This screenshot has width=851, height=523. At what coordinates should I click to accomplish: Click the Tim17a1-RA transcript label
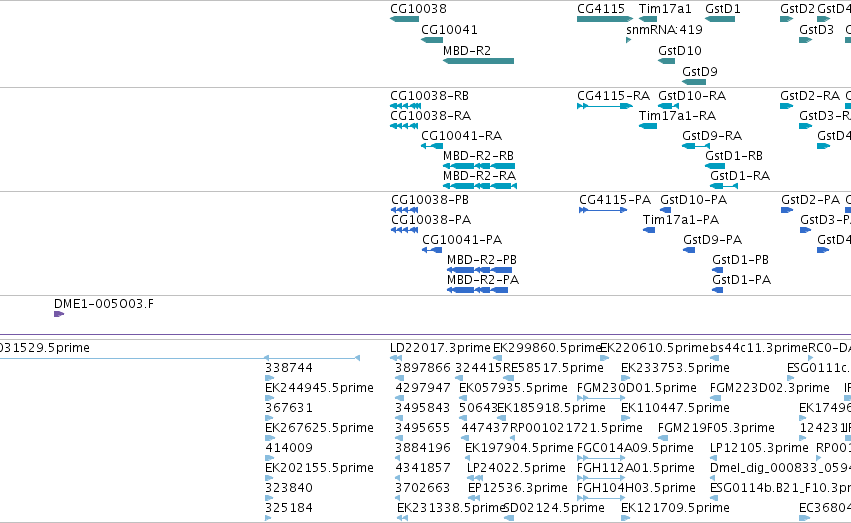click(x=677, y=116)
